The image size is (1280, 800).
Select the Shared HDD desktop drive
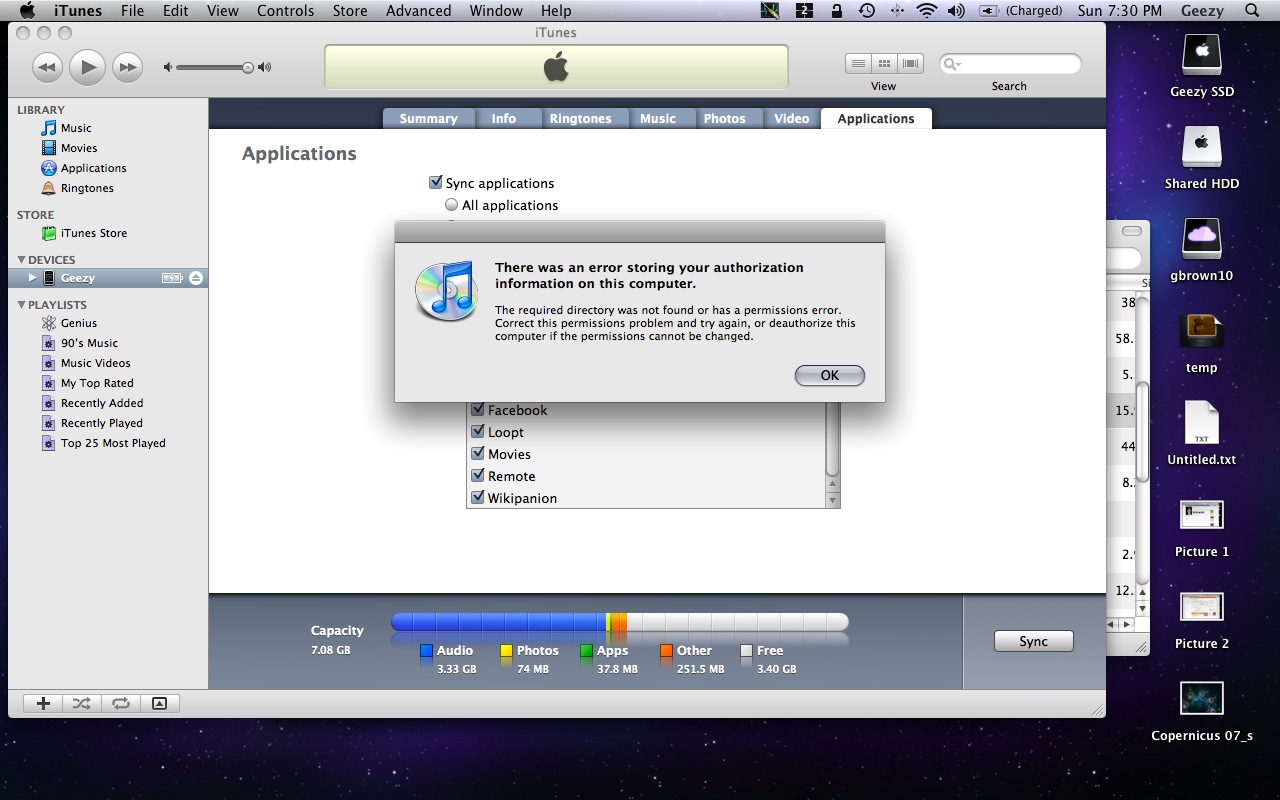click(x=1202, y=158)
